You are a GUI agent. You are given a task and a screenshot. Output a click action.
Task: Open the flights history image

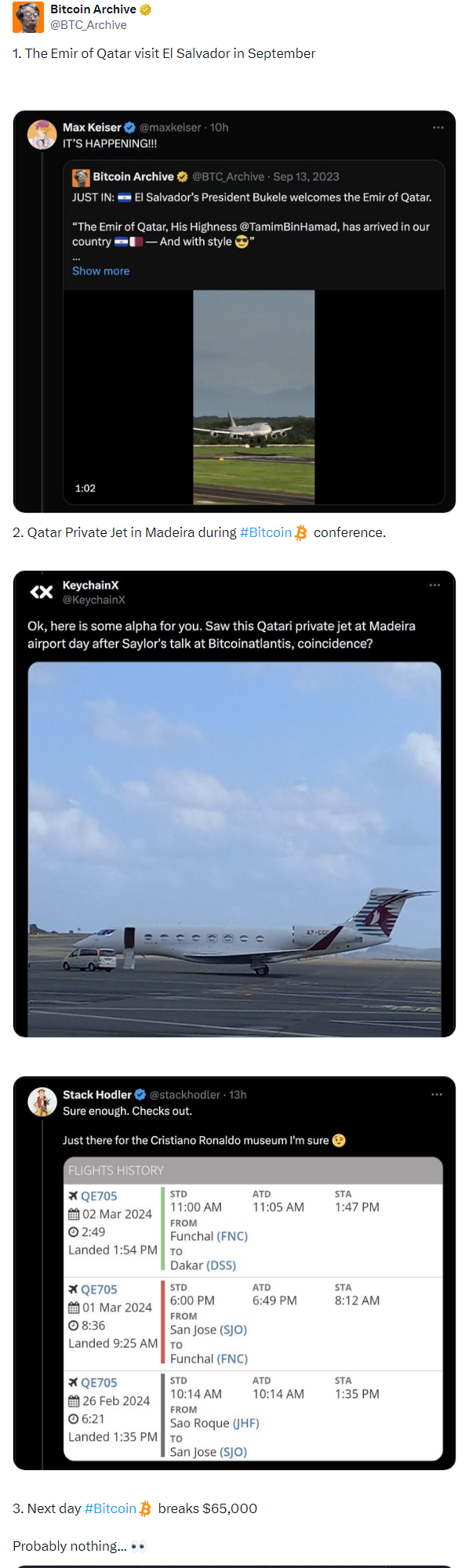coord(253,1308)
